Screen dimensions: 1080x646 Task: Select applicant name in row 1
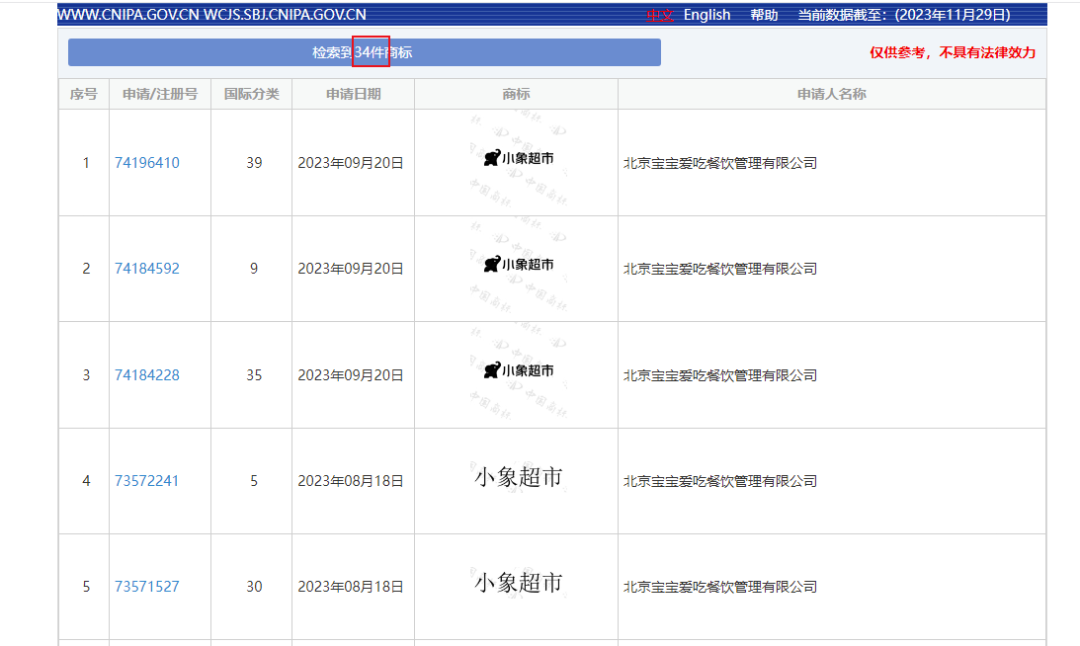point(720,163)
